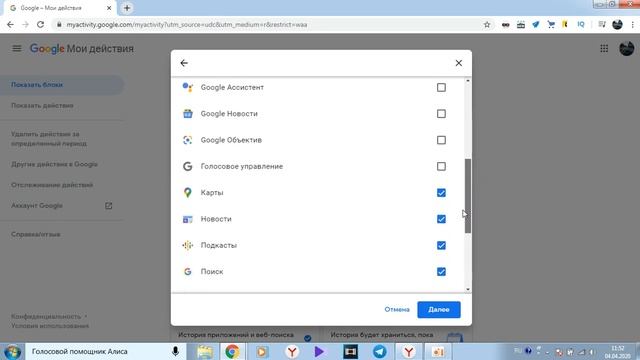Close the Google Мои действия tab
640x360 pixels.
(x=109, y=8)
